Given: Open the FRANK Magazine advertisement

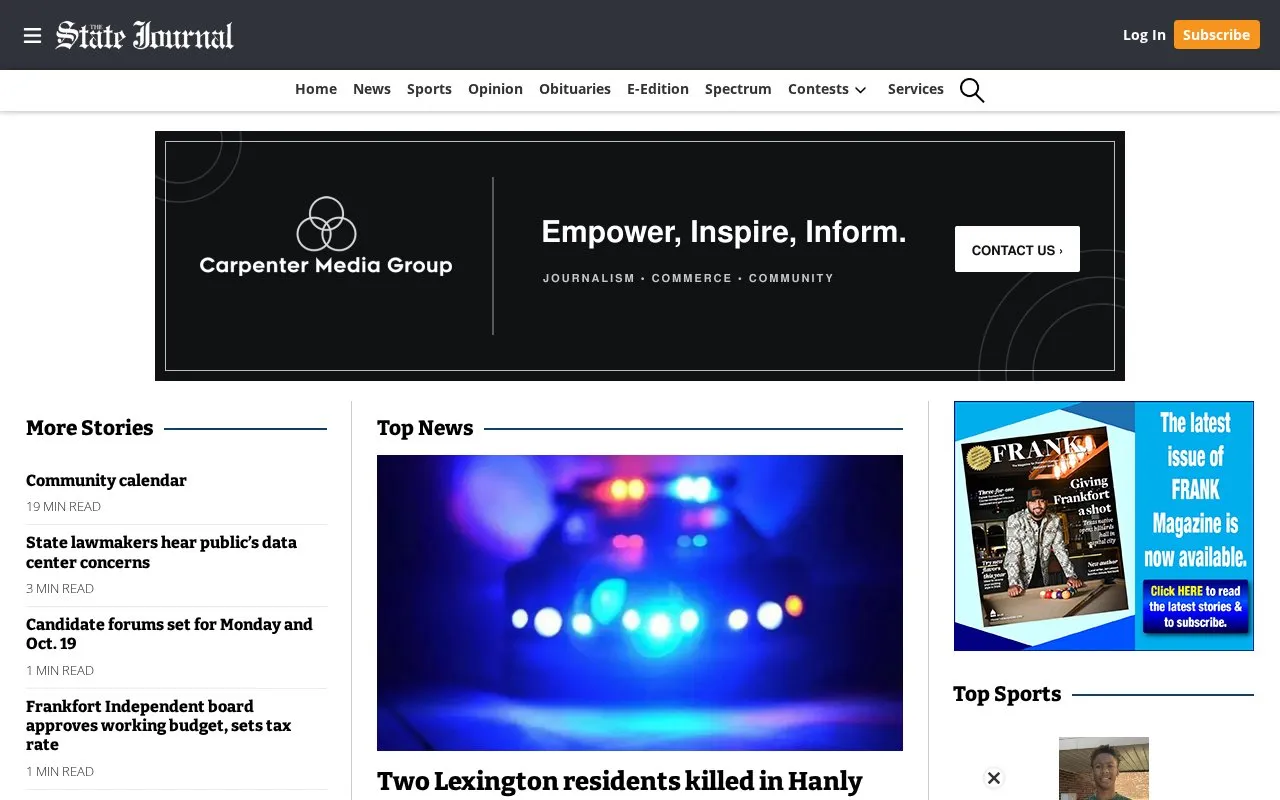Looking at the screenshot, I should coord(1104,526).
